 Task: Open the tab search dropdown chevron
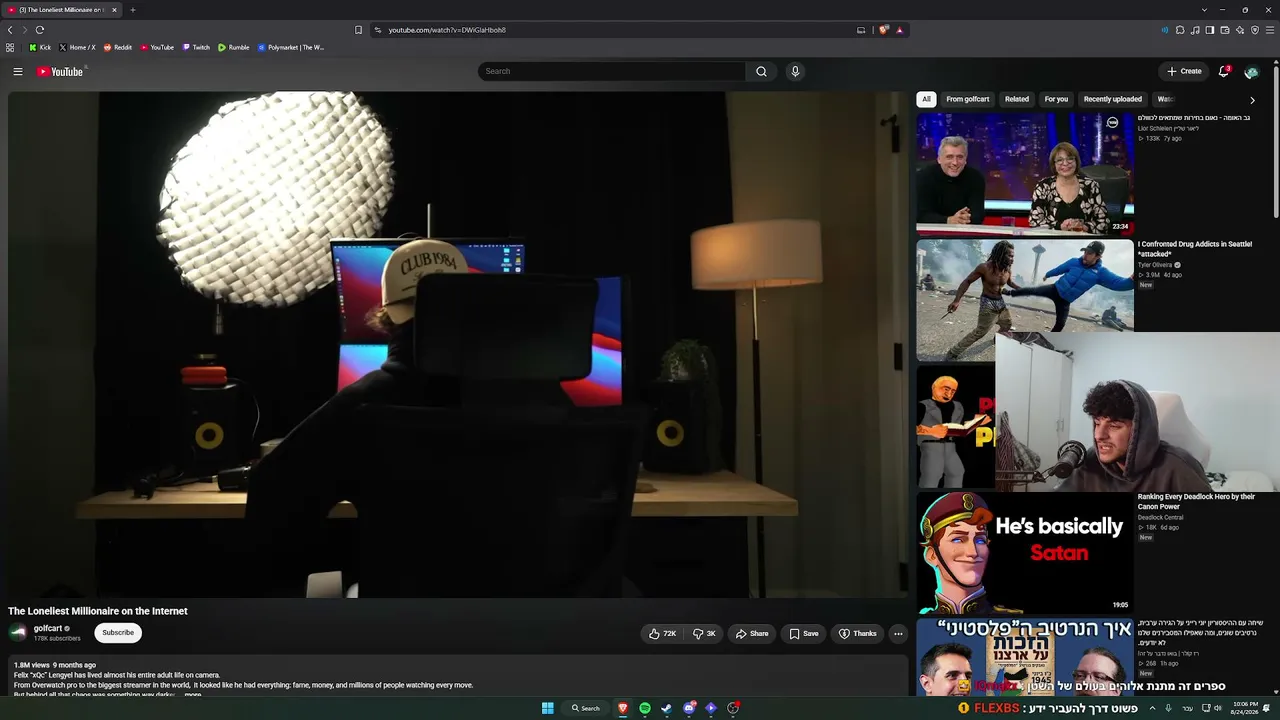1205,10
